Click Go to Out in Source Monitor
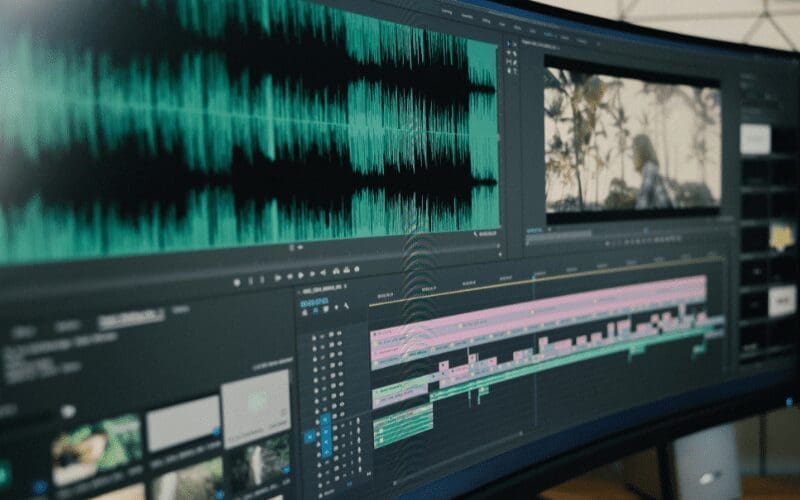 pyautogui.click(x=323, y=273)
